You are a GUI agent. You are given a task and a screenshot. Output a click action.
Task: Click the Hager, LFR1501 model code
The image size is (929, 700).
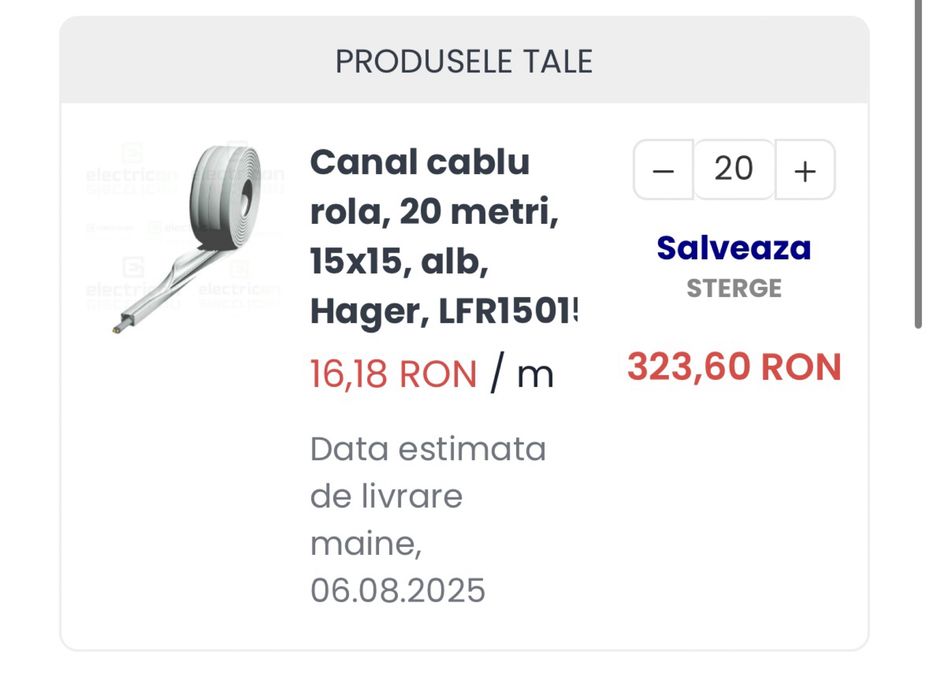[444, 312]
